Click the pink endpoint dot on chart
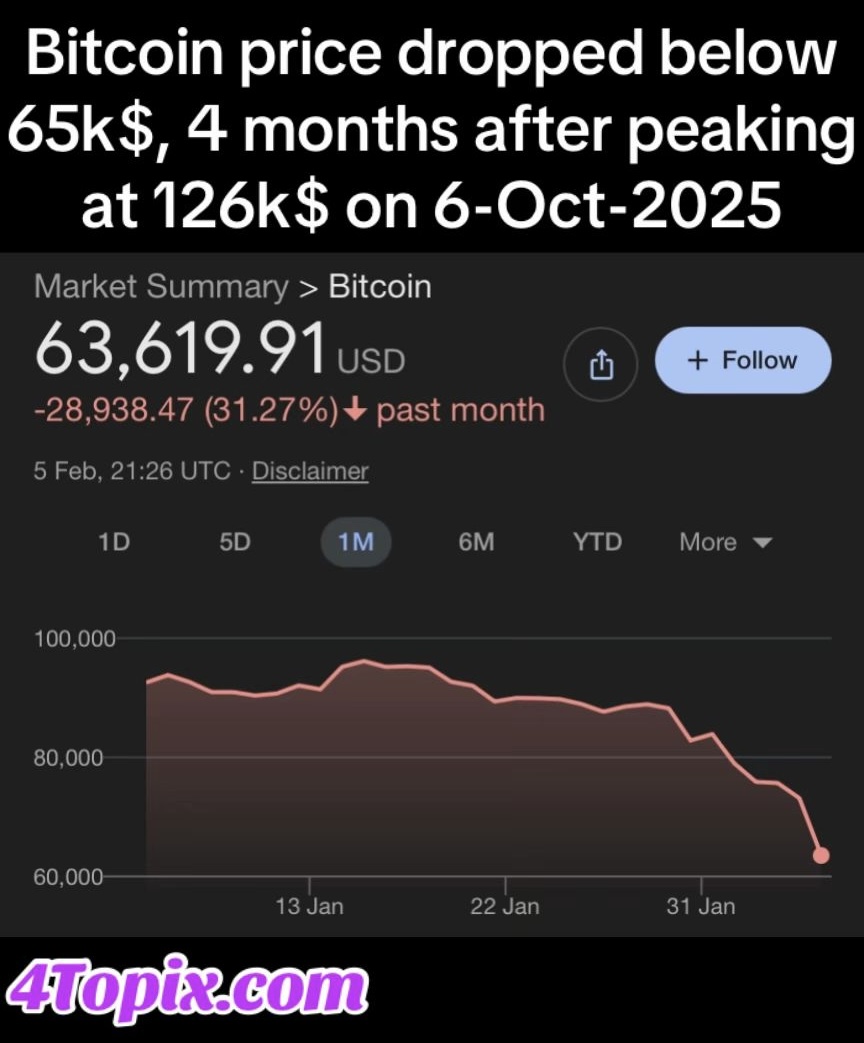This screenshot has width=864, height=1043. point(821,855)
